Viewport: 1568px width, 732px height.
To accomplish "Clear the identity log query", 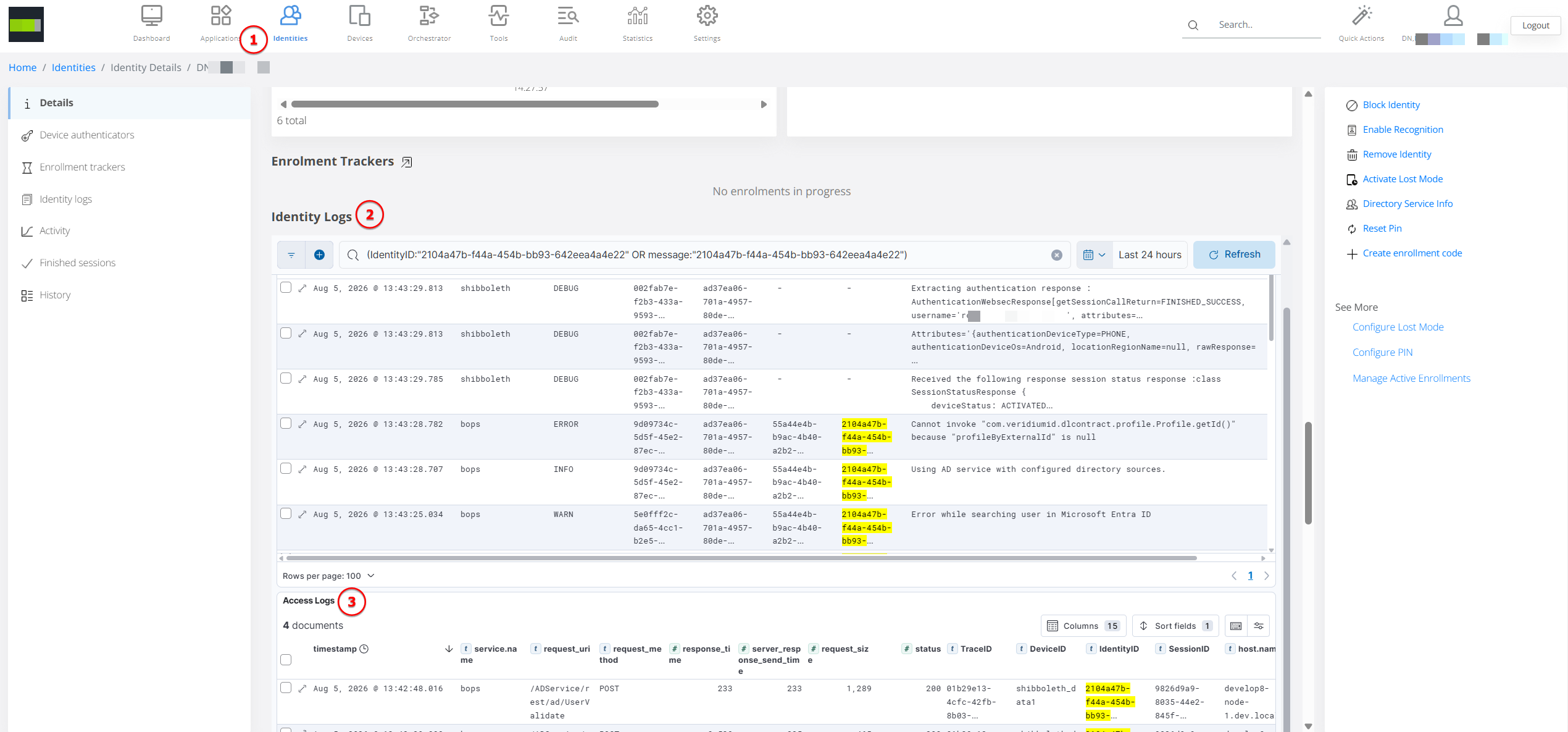I will point(1057,255).
